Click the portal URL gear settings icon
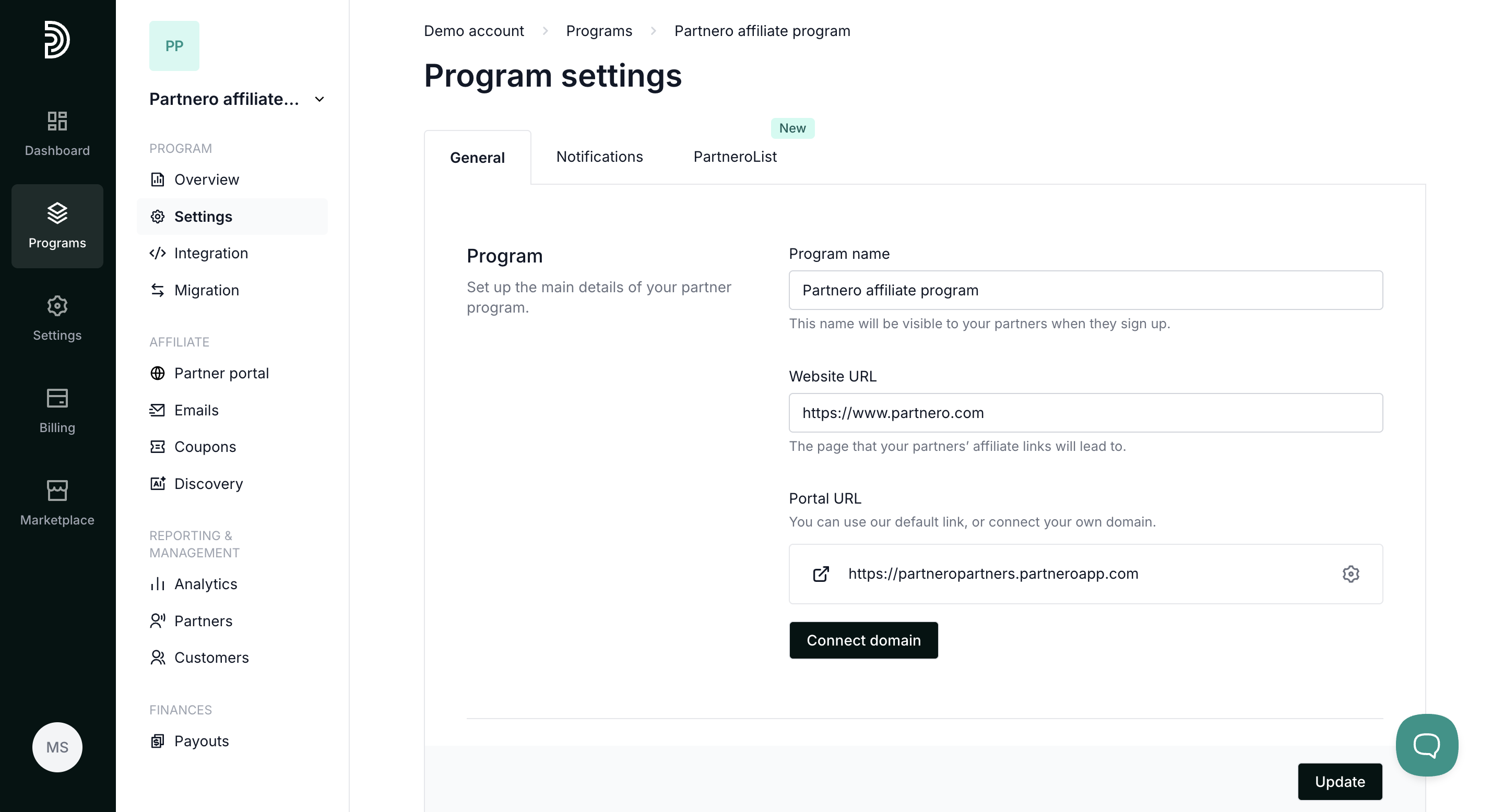Screen dimensions: 1492x812 tap(1350, 574)
